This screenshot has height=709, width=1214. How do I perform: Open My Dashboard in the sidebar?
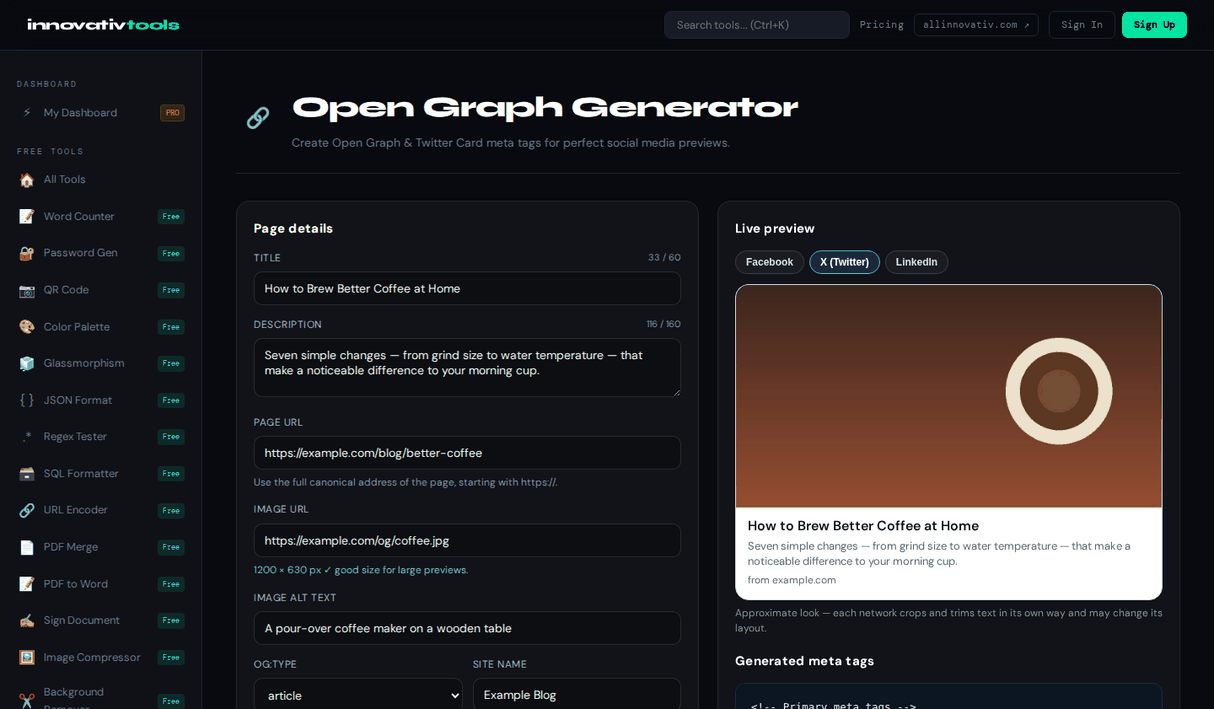101,113
